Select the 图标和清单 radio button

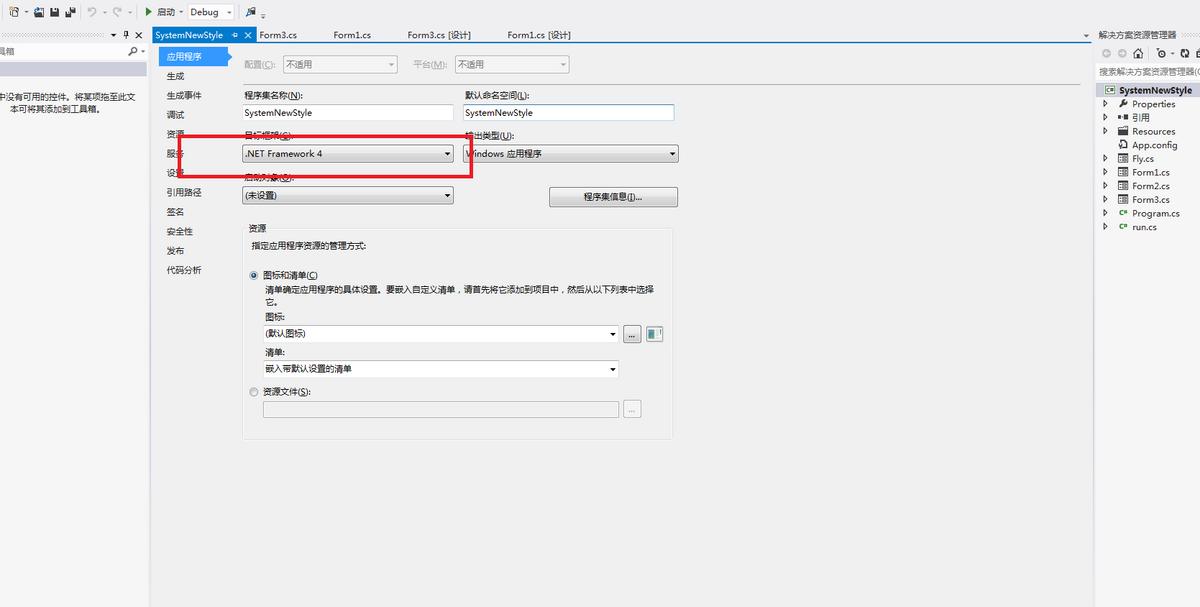pyautogui.click(x=254, y=274)
